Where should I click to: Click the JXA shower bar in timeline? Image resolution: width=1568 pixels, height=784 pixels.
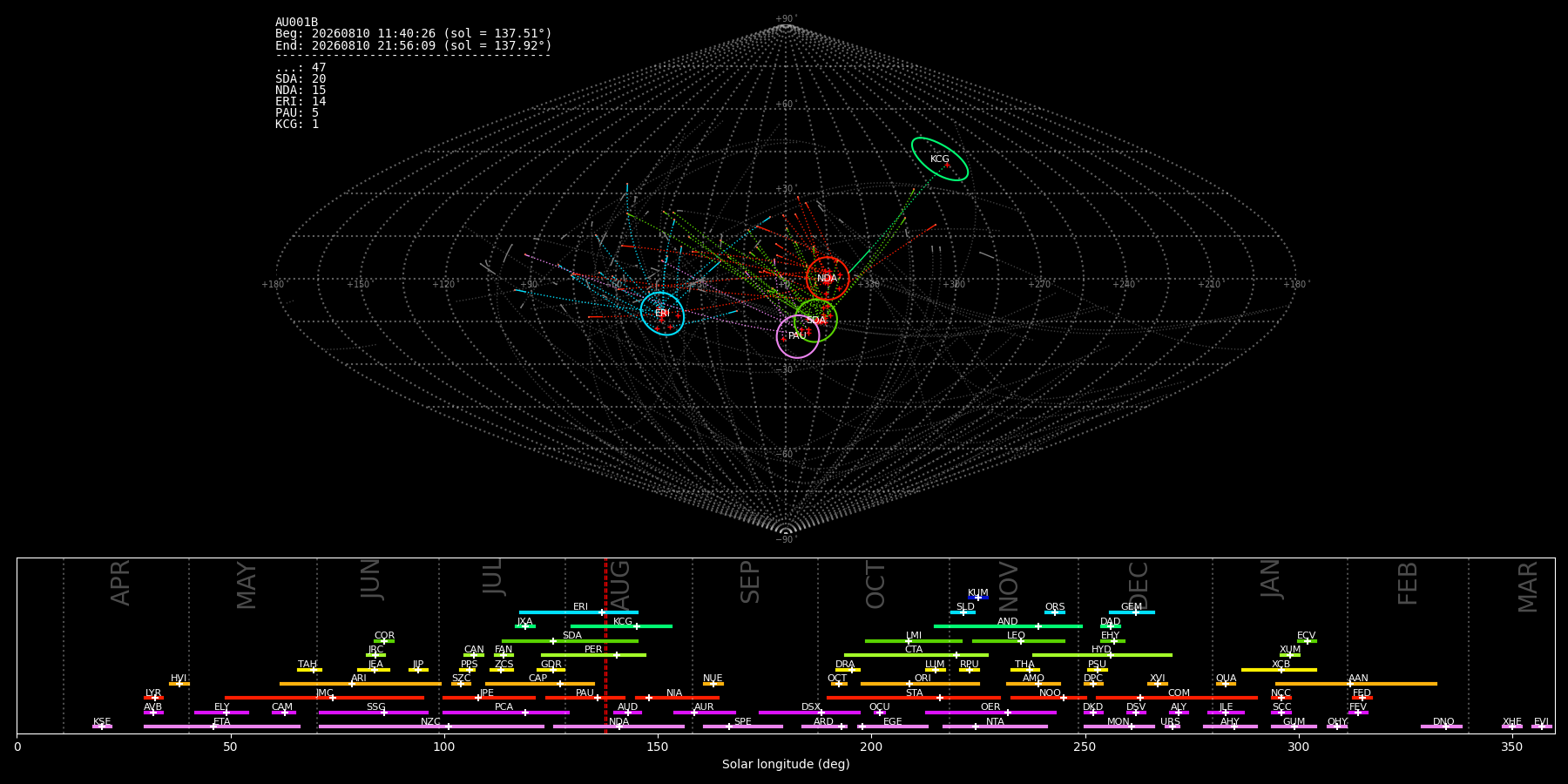click(525, 626)
